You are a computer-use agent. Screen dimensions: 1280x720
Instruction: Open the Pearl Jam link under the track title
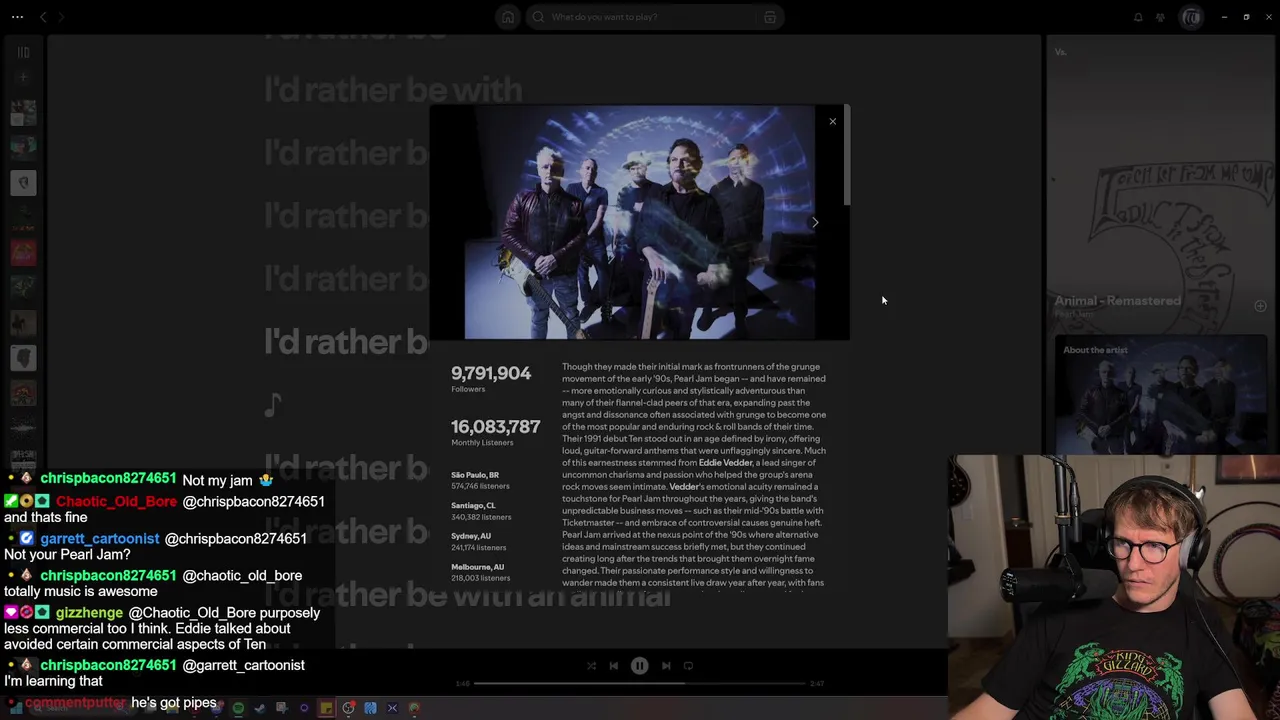pos(1075,314)
